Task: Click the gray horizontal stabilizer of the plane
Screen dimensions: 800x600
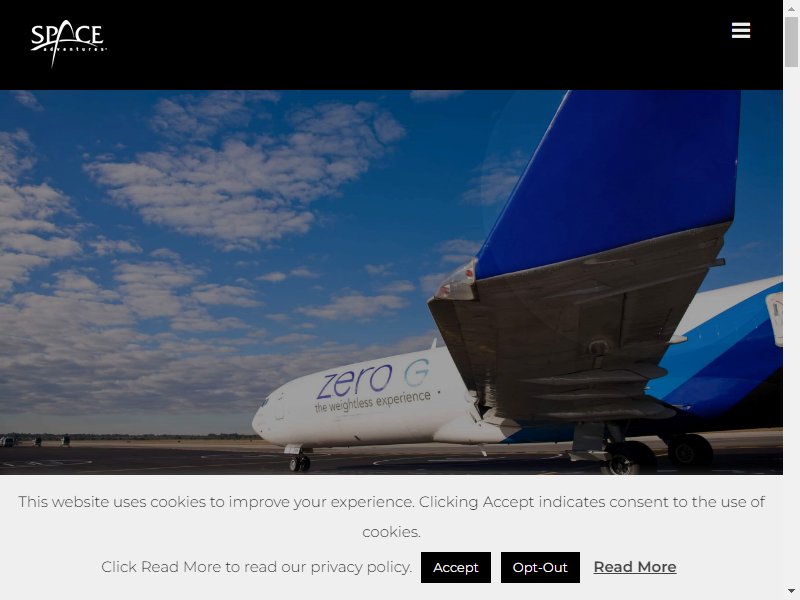Action: (x=577, y=327)
